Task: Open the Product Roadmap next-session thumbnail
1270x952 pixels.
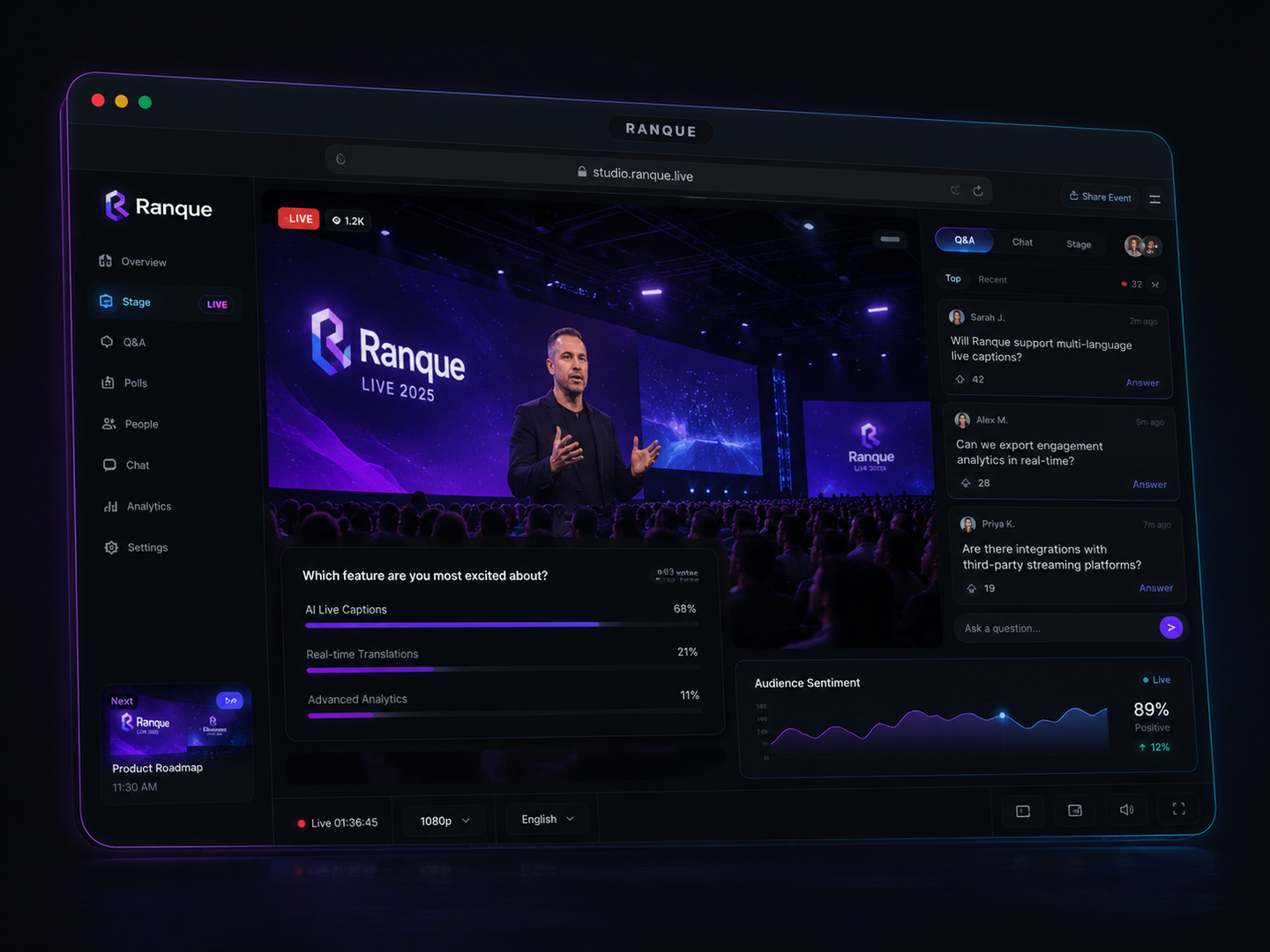Action: point(176,742)
